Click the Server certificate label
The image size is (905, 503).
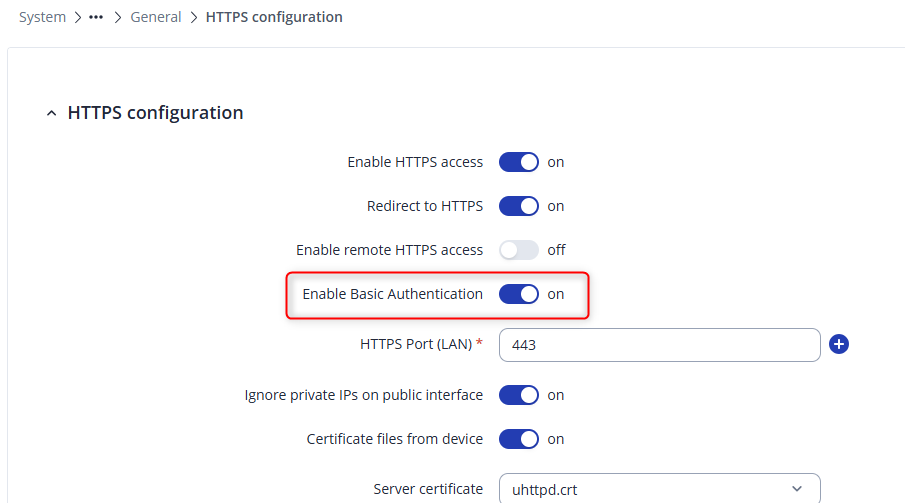(428, 489)
